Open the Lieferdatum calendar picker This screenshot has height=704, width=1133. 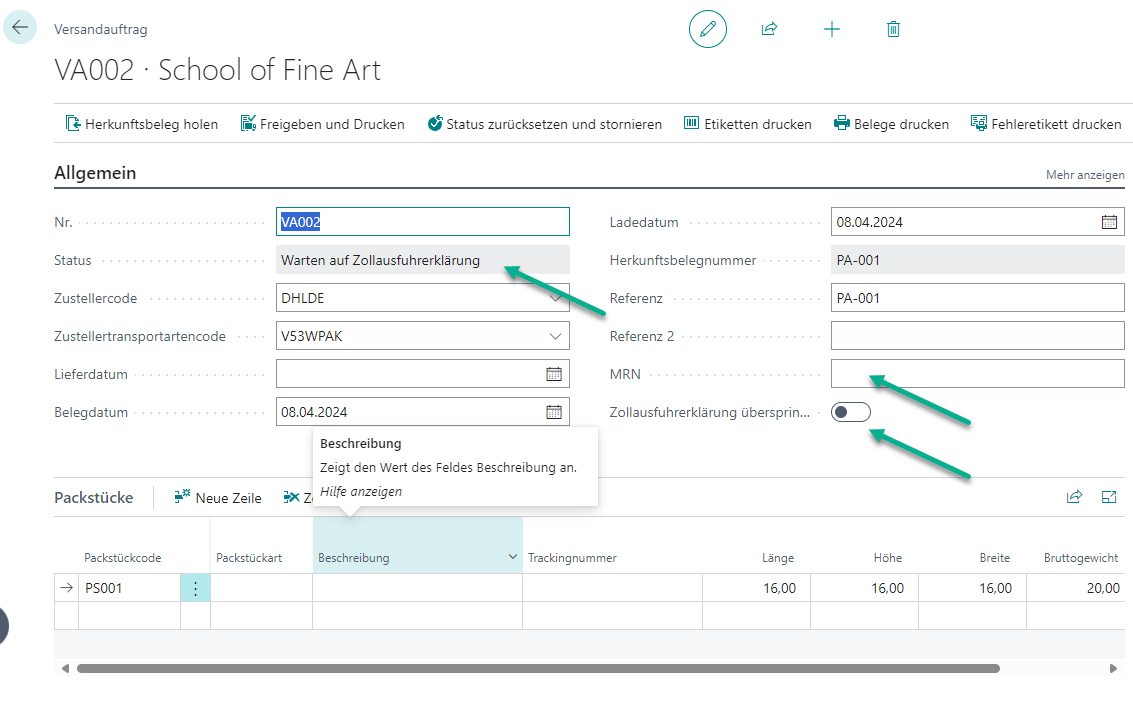point(553,374)
